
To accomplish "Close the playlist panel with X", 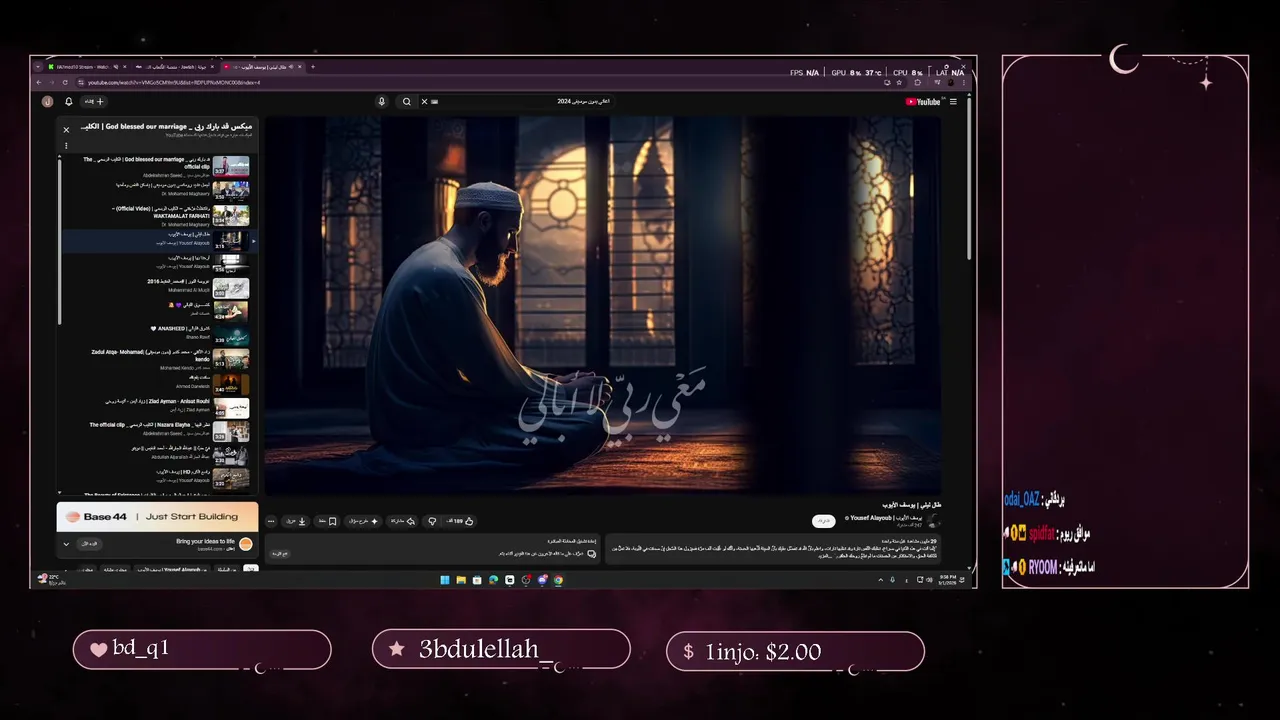I will (x=66, y=130).
